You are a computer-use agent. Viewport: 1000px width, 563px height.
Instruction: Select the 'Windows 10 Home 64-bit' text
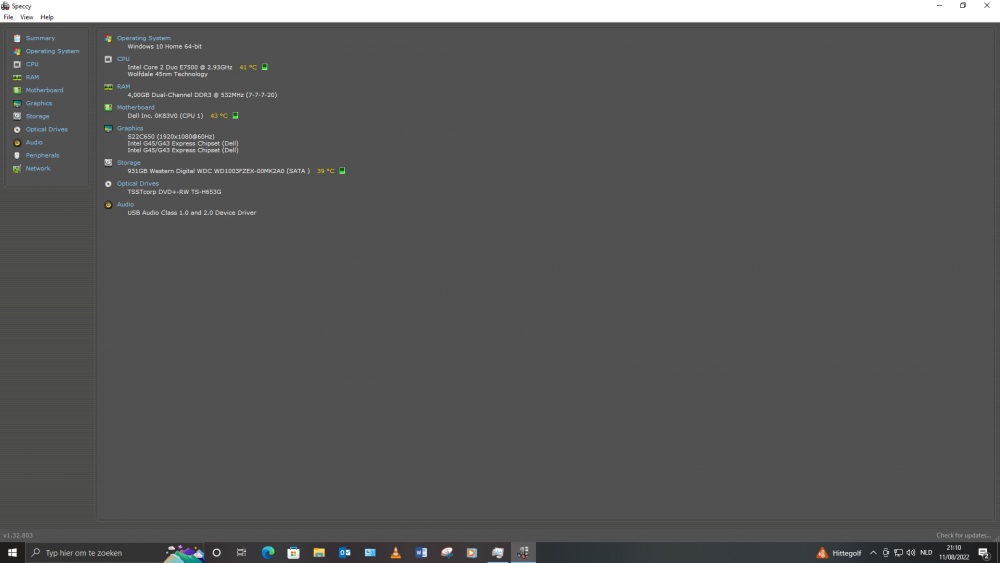165,47
